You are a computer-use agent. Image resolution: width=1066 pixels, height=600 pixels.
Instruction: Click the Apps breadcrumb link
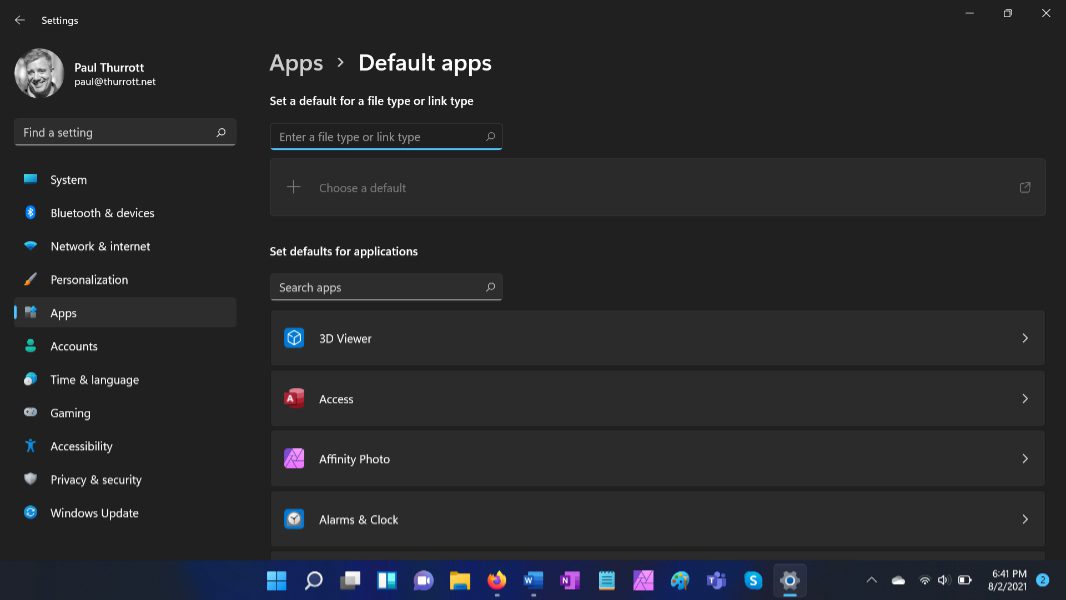(296, 63)
